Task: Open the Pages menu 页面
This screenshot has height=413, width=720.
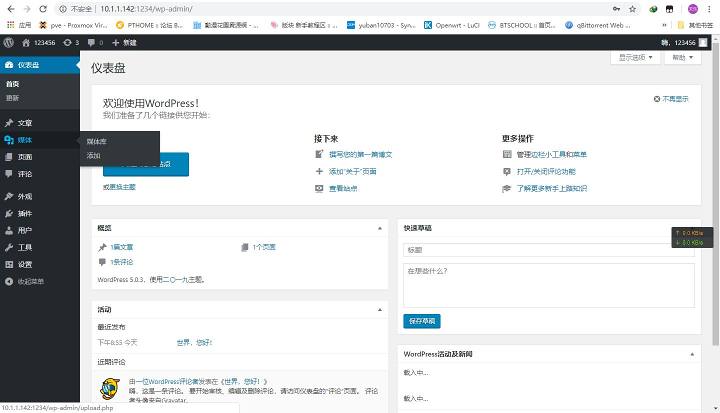Action: pyautogui.click(x=40, y=157)
